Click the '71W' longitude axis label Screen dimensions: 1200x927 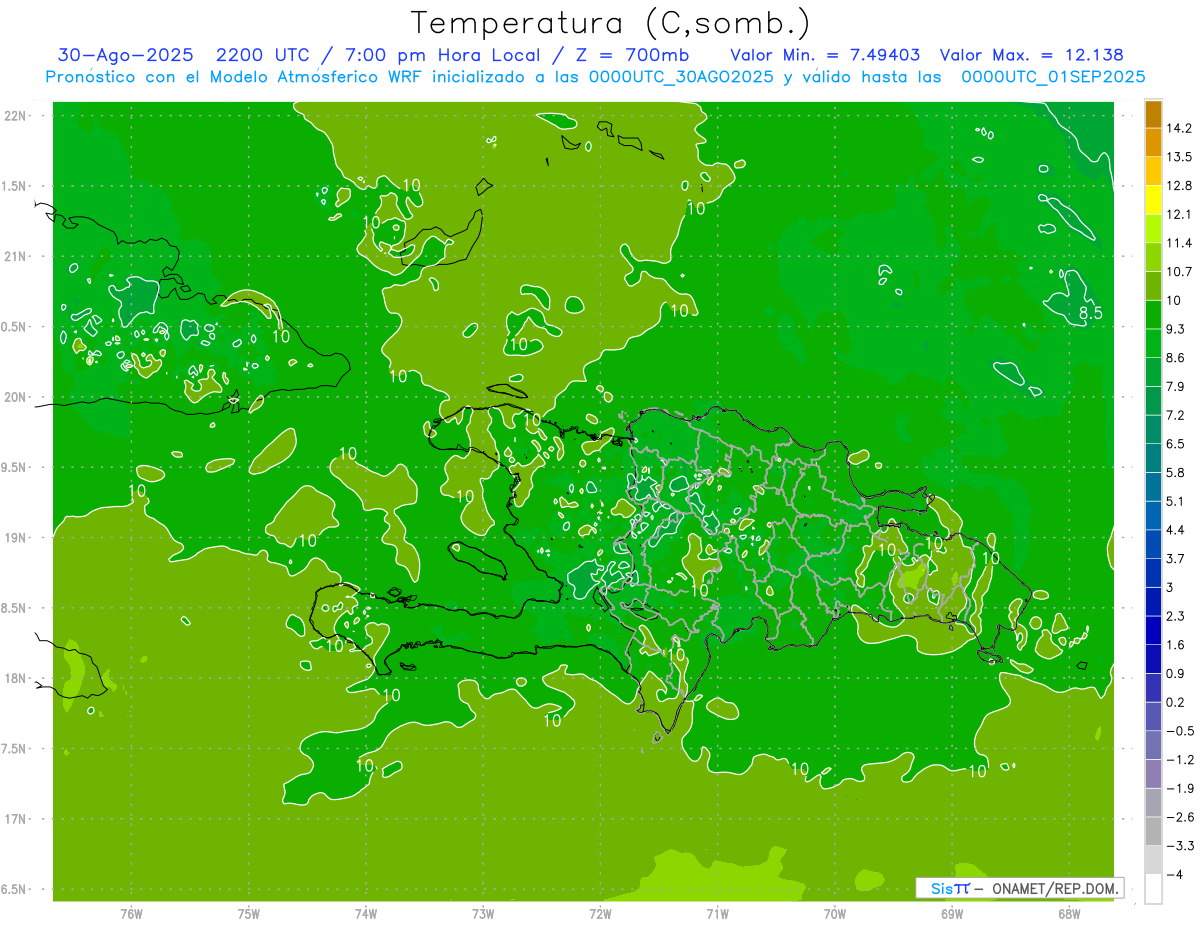pyautogui.click(x=717, y=913)
